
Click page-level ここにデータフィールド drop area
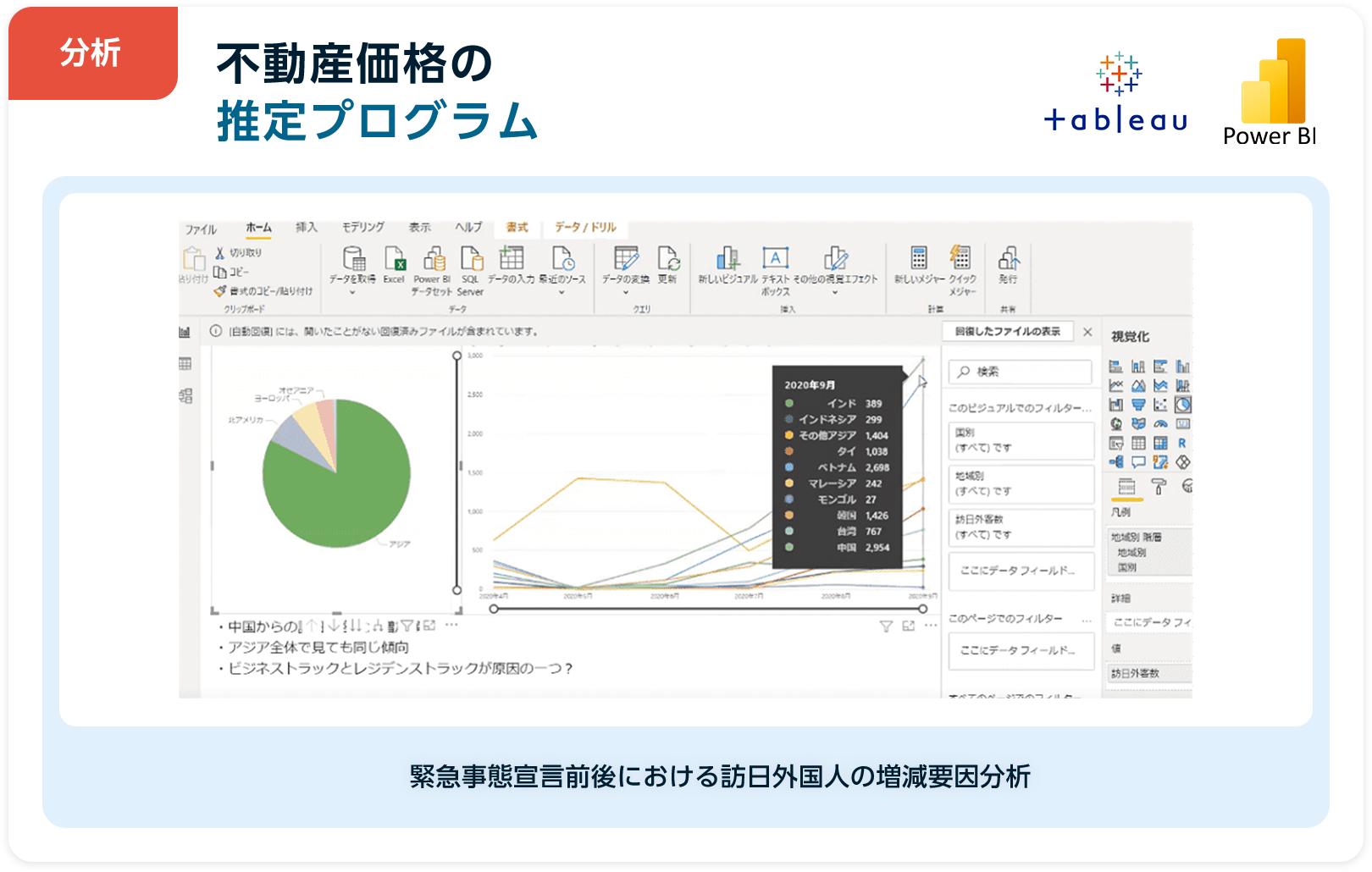tap(1021, 650)
